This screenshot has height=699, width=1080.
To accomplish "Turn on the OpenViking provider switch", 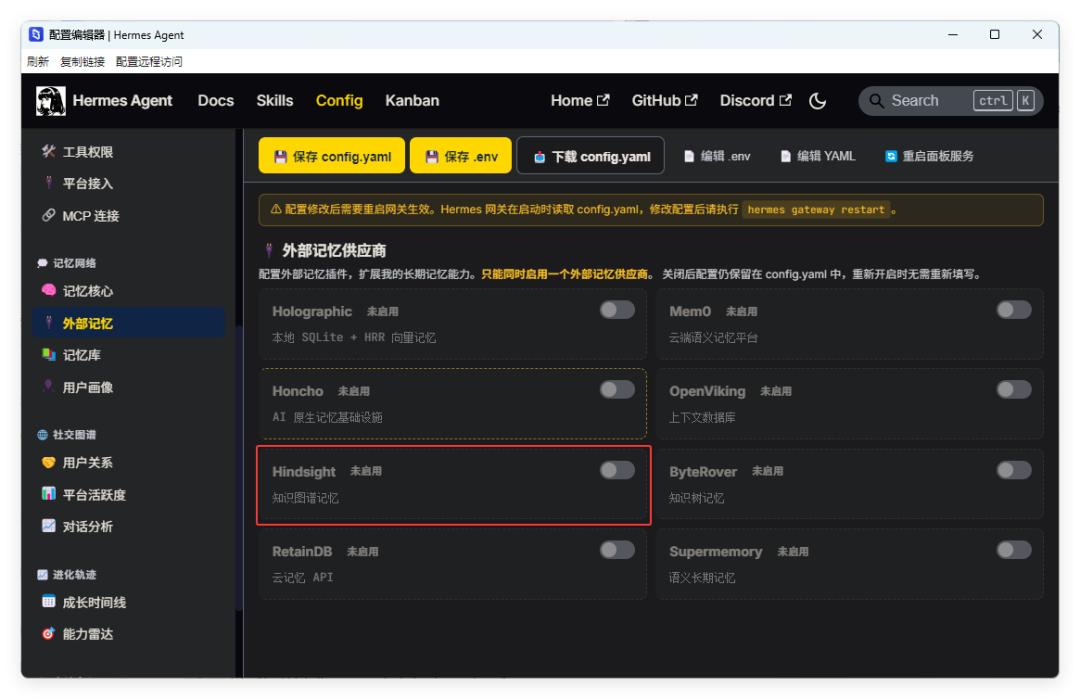I will tap(1014, 390).
